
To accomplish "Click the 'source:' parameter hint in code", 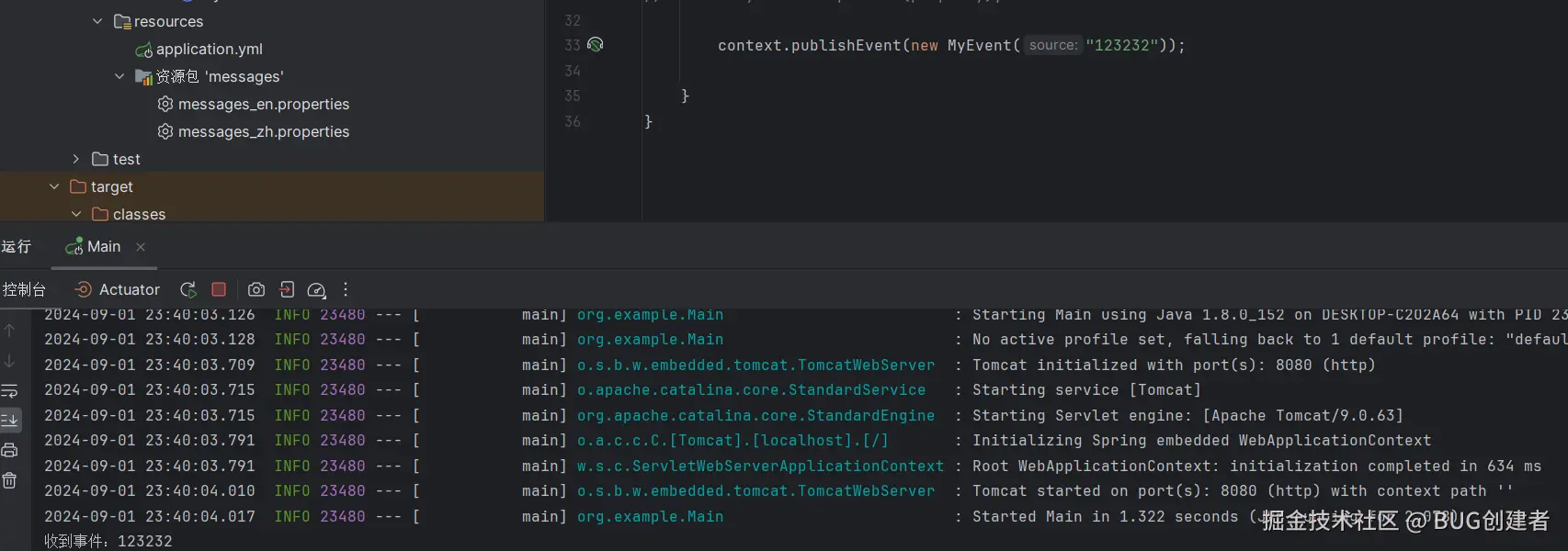I will (x=1053, y=45).
